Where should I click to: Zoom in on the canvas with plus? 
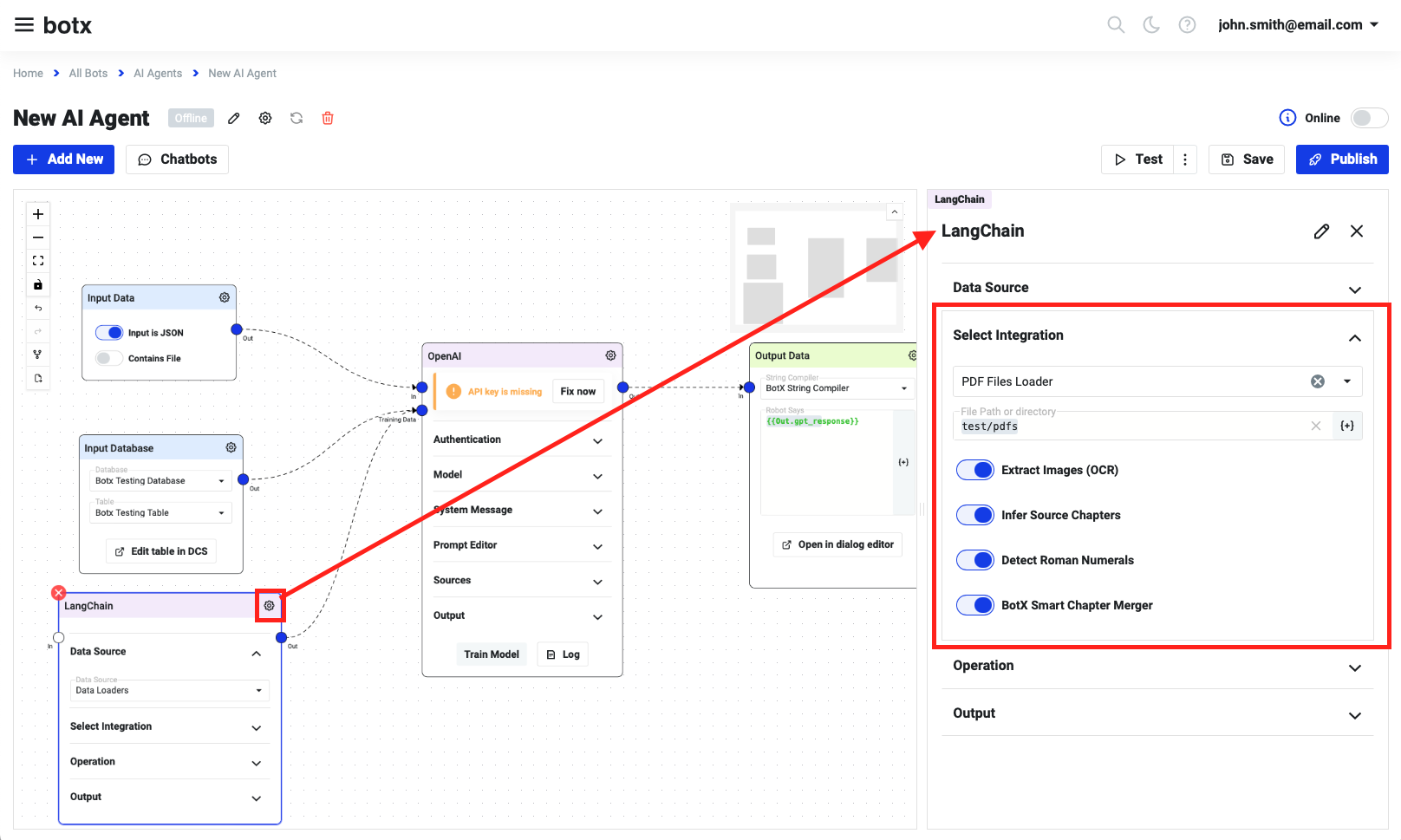point(38,214)
